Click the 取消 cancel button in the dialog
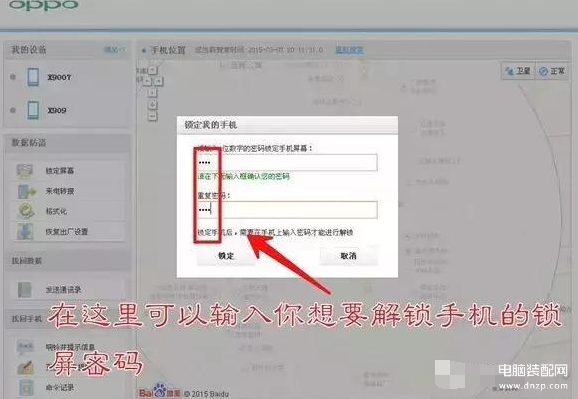This screenshot has width=578, height=399. pos(348,256)
